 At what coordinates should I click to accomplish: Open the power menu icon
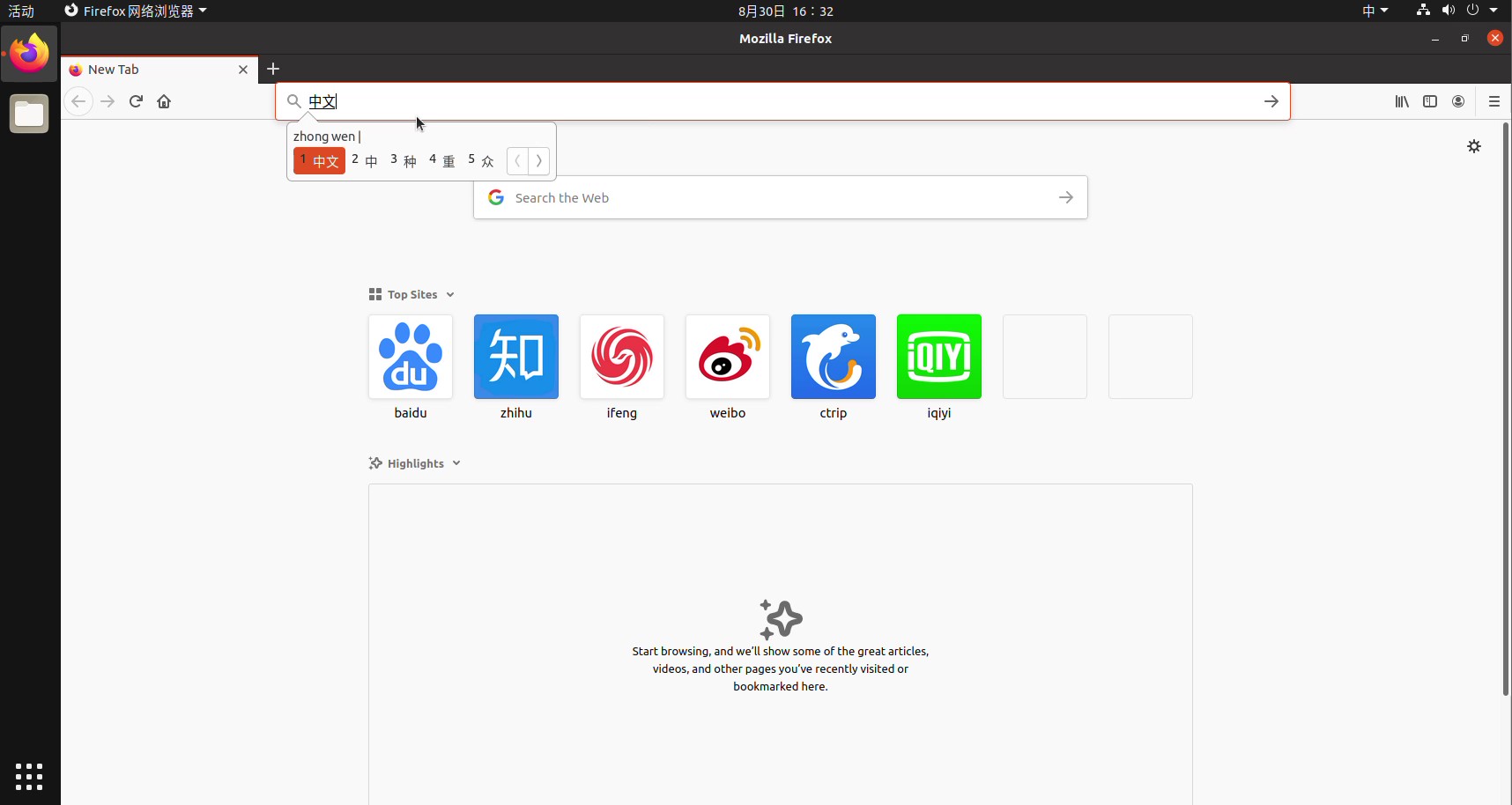tap(1472, 11)
